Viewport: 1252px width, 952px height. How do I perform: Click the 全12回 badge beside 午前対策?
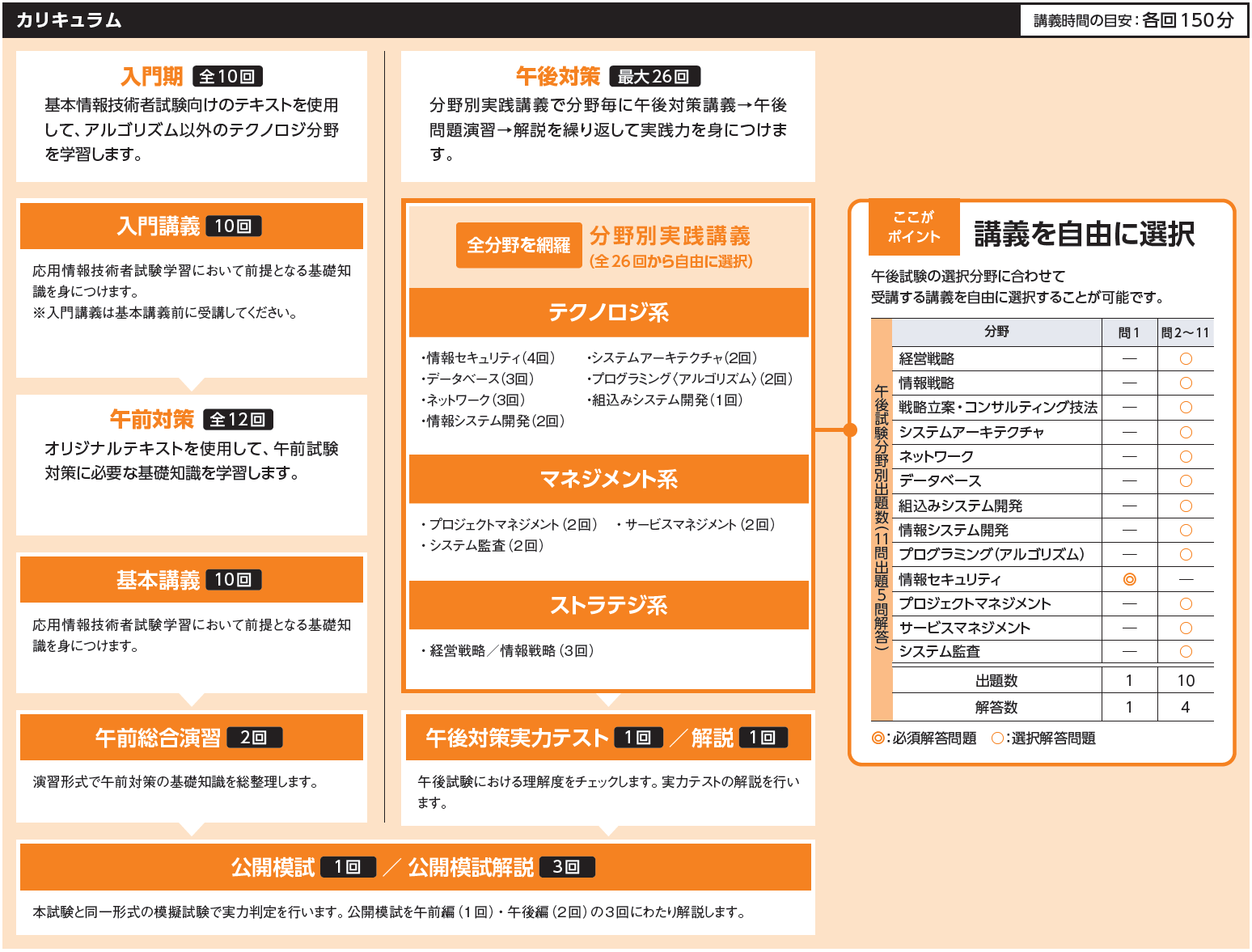point(238,420)
